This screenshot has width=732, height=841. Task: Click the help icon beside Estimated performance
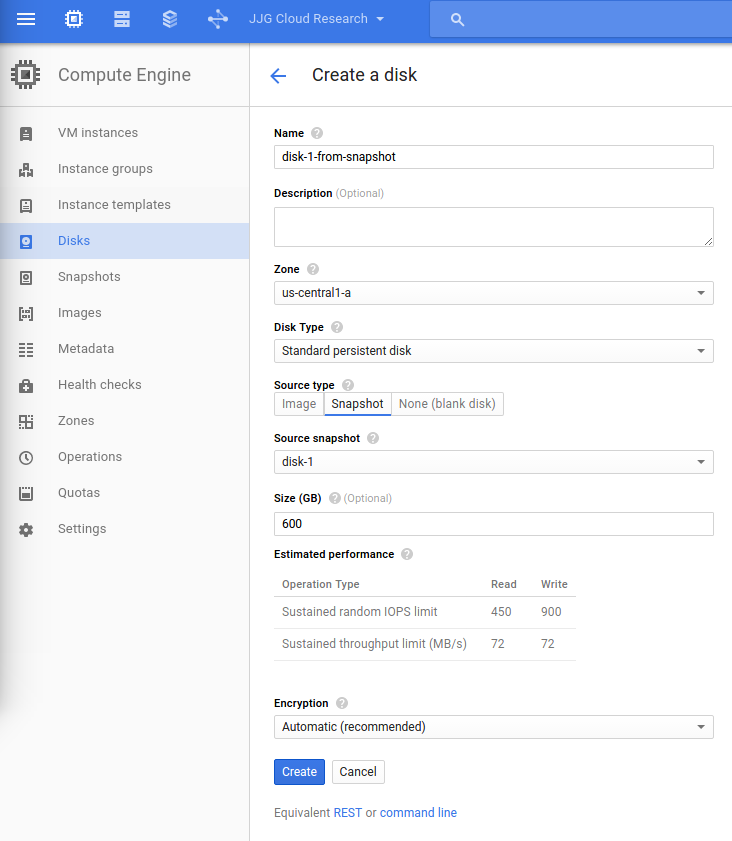tap(407, 554)
